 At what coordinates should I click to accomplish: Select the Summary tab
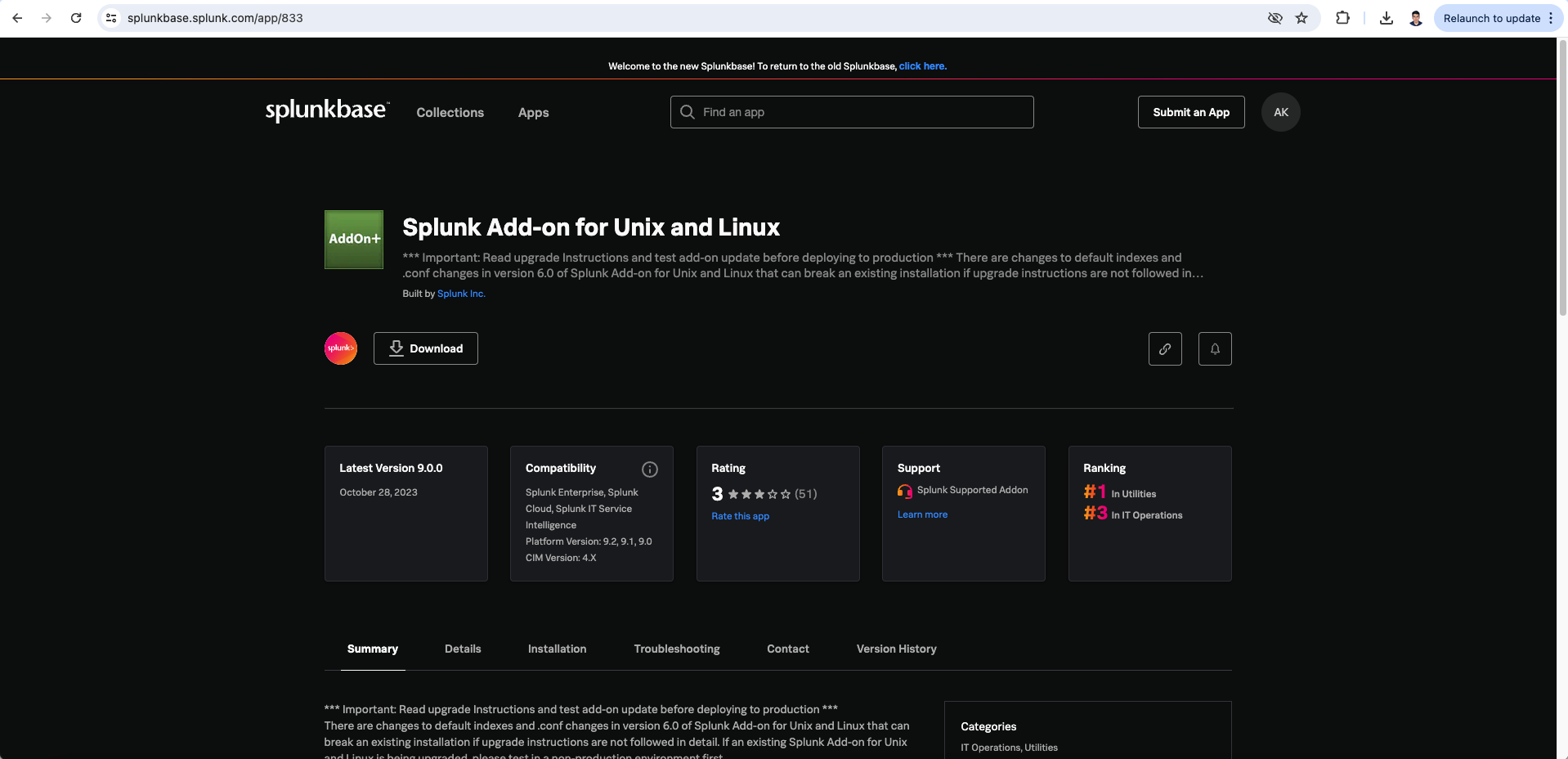pyautogui.click(x=373, y=649)
